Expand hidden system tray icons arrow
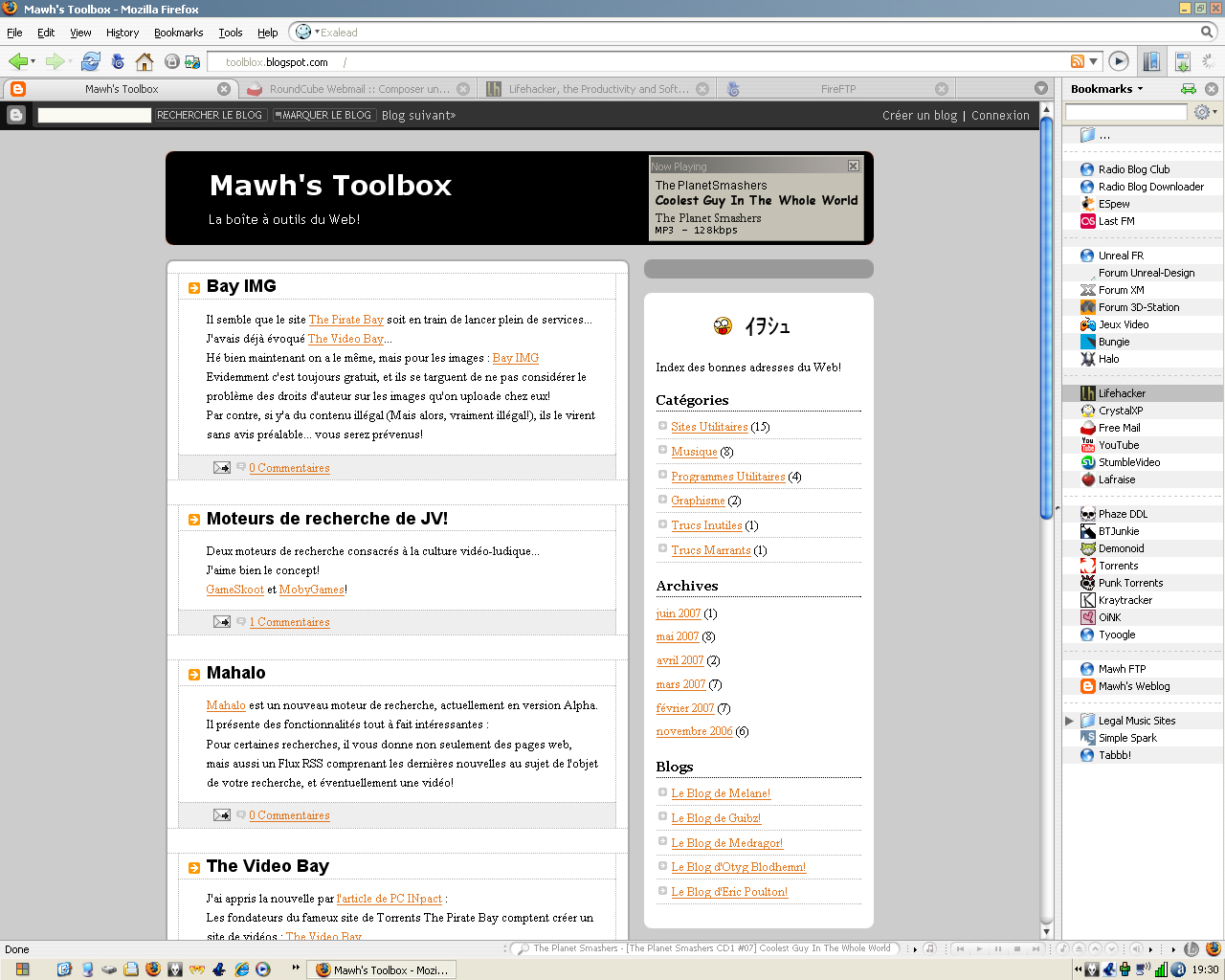Screen dimensions: 1225x980 click(1079, 969)
